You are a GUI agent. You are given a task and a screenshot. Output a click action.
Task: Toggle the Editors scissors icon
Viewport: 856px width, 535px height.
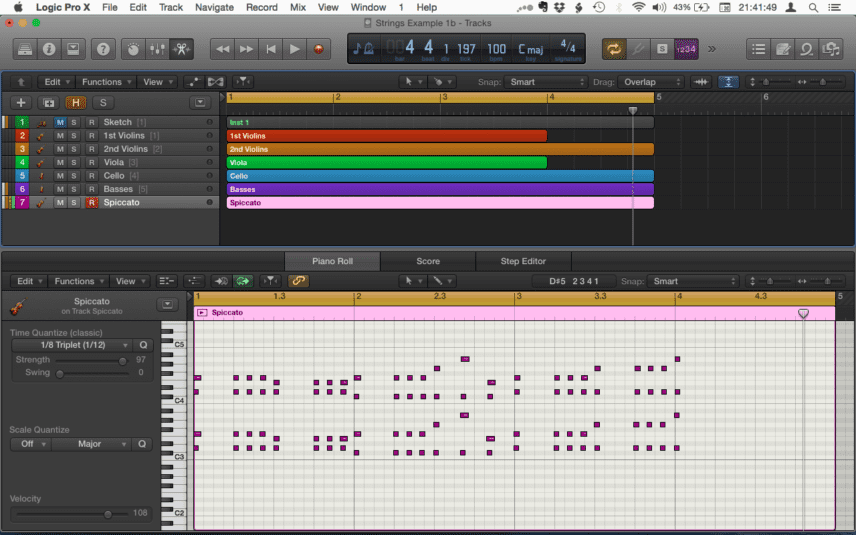pos(181,49)
